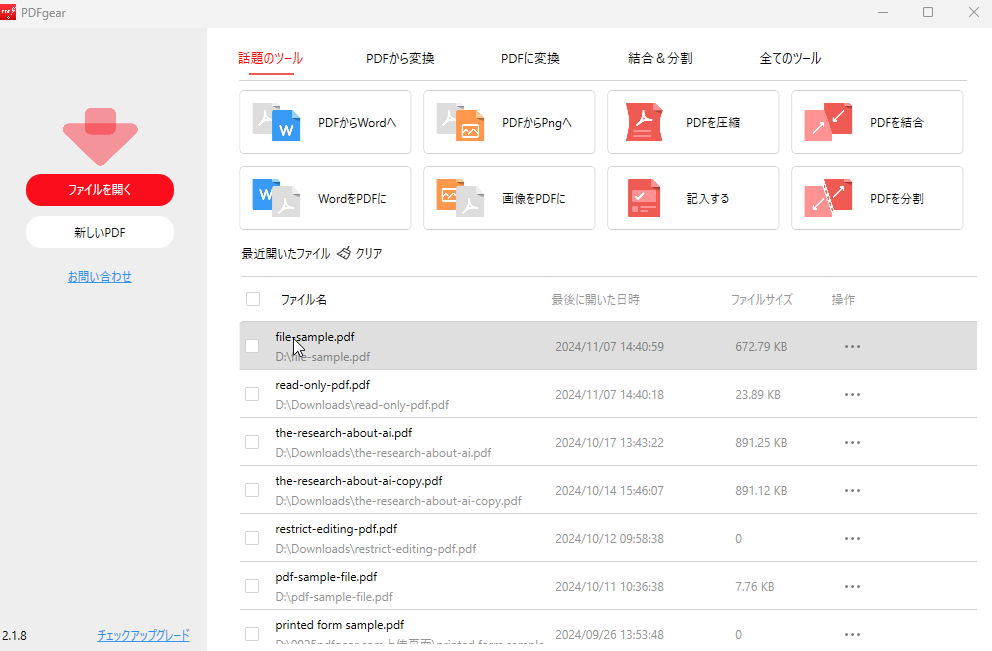
Task: Click the PDF to Word conversion icon
Action: coord(276,122)
